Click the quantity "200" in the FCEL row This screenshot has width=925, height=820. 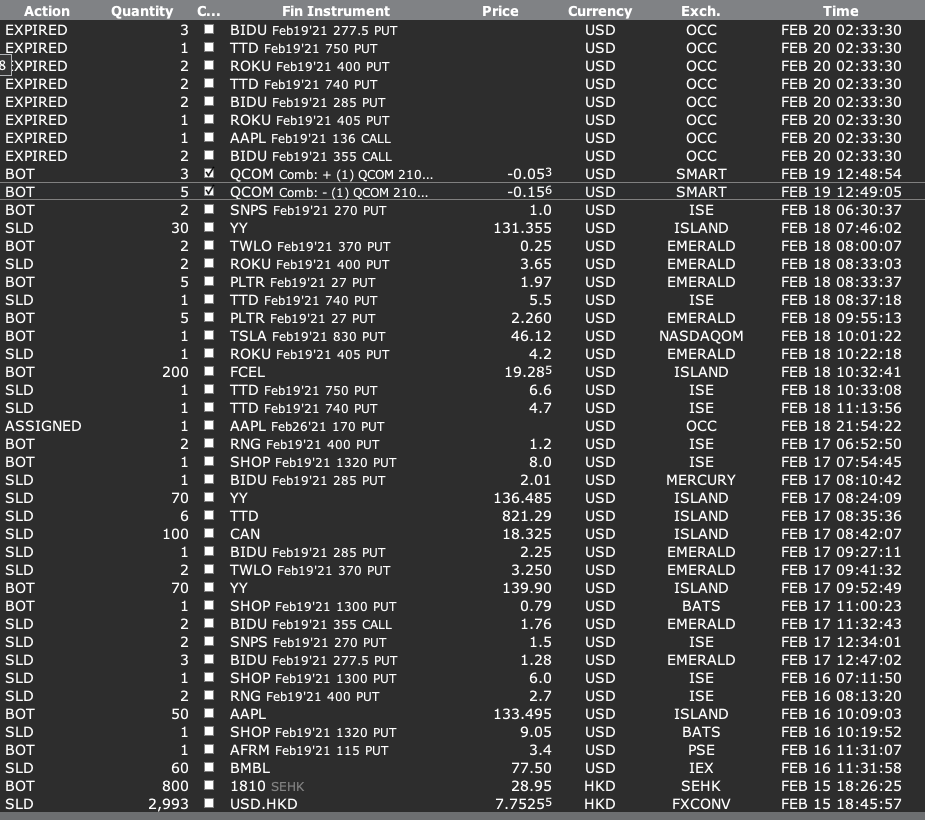click(175, 372)
